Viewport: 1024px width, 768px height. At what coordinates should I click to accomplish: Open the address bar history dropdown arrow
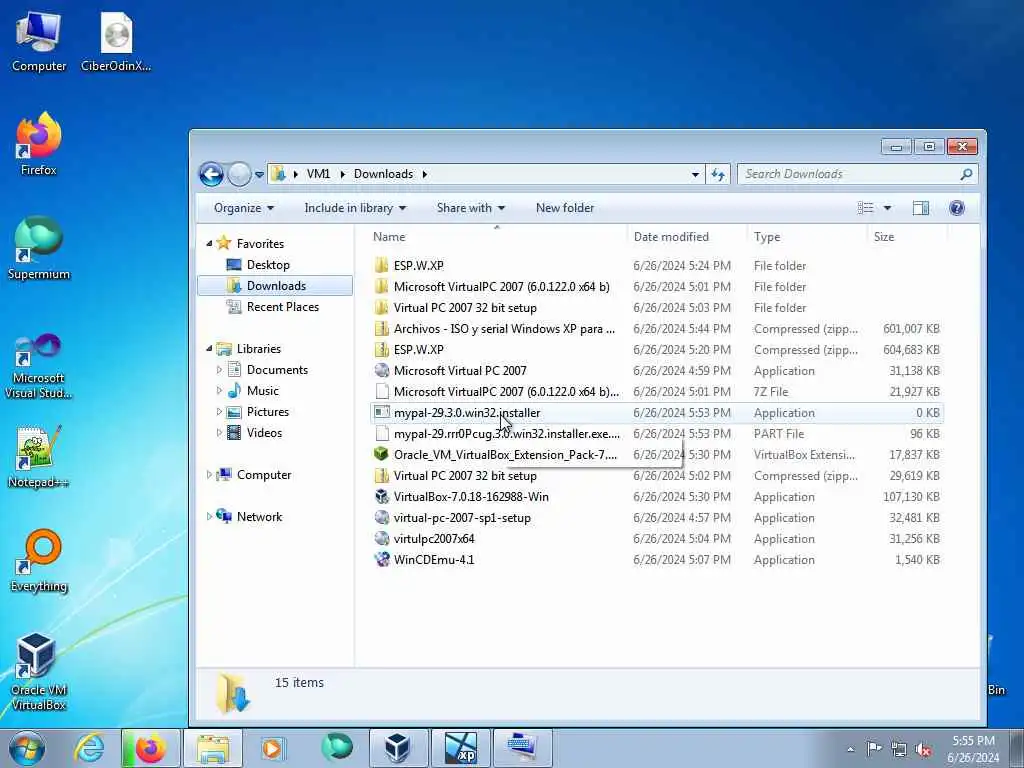[x=695, y=174]
